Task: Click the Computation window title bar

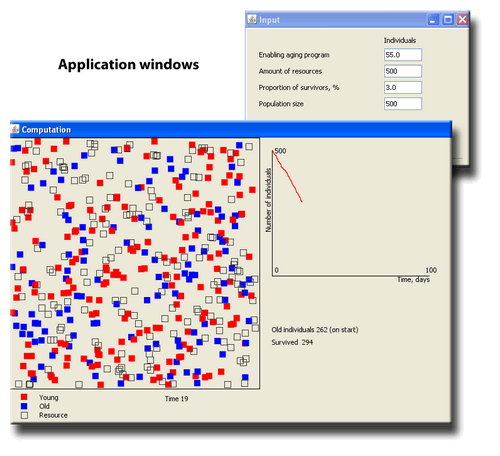Action: (231, 129)
